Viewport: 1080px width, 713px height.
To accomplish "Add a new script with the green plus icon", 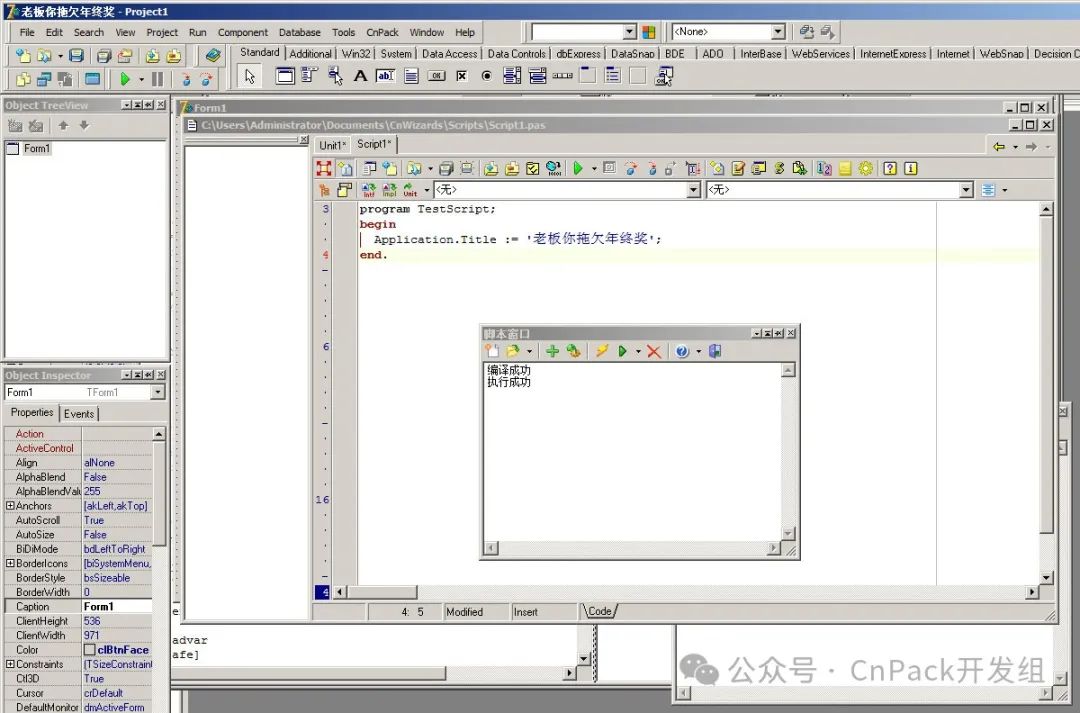I will (x=553, y=351).
